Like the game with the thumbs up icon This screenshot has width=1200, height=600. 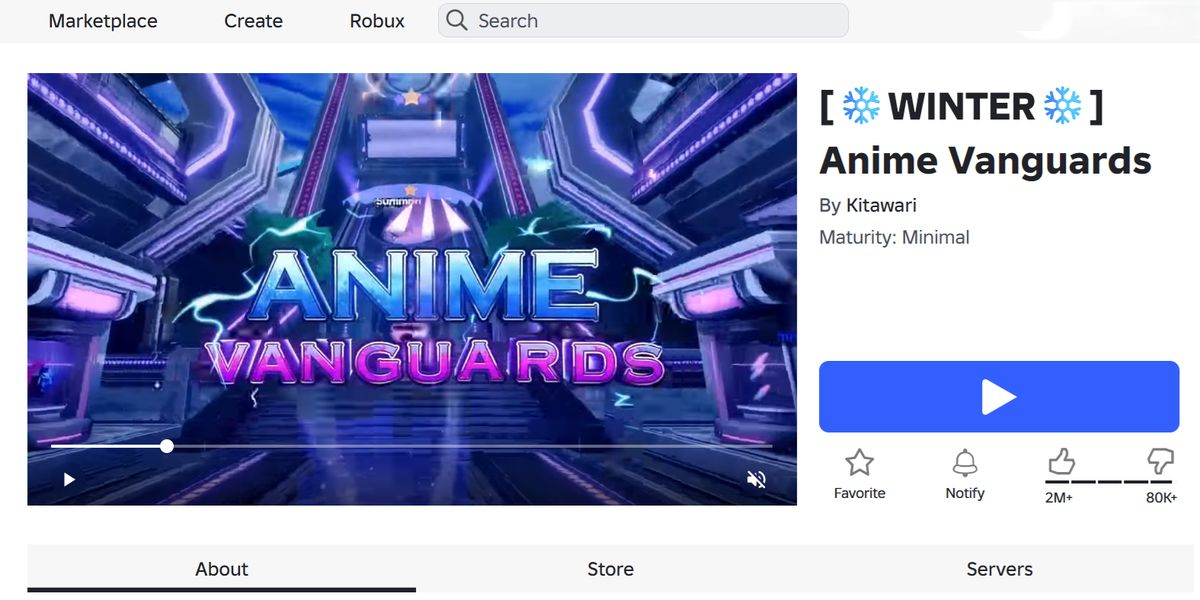1061,461
